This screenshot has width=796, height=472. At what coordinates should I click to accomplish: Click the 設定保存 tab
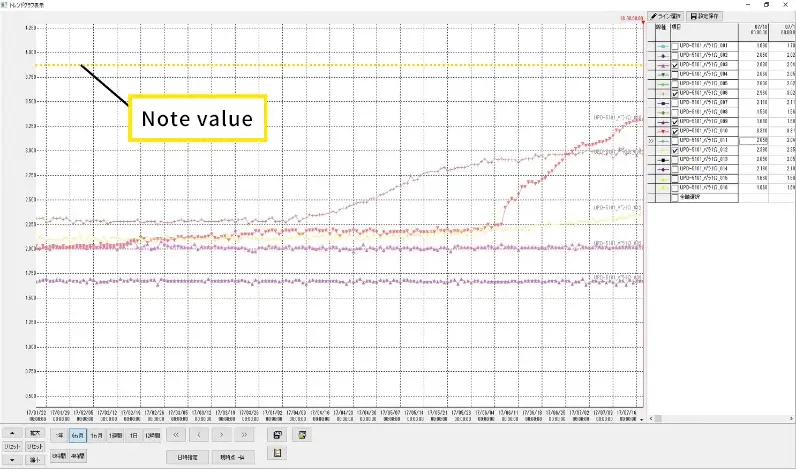click(707, 16)
